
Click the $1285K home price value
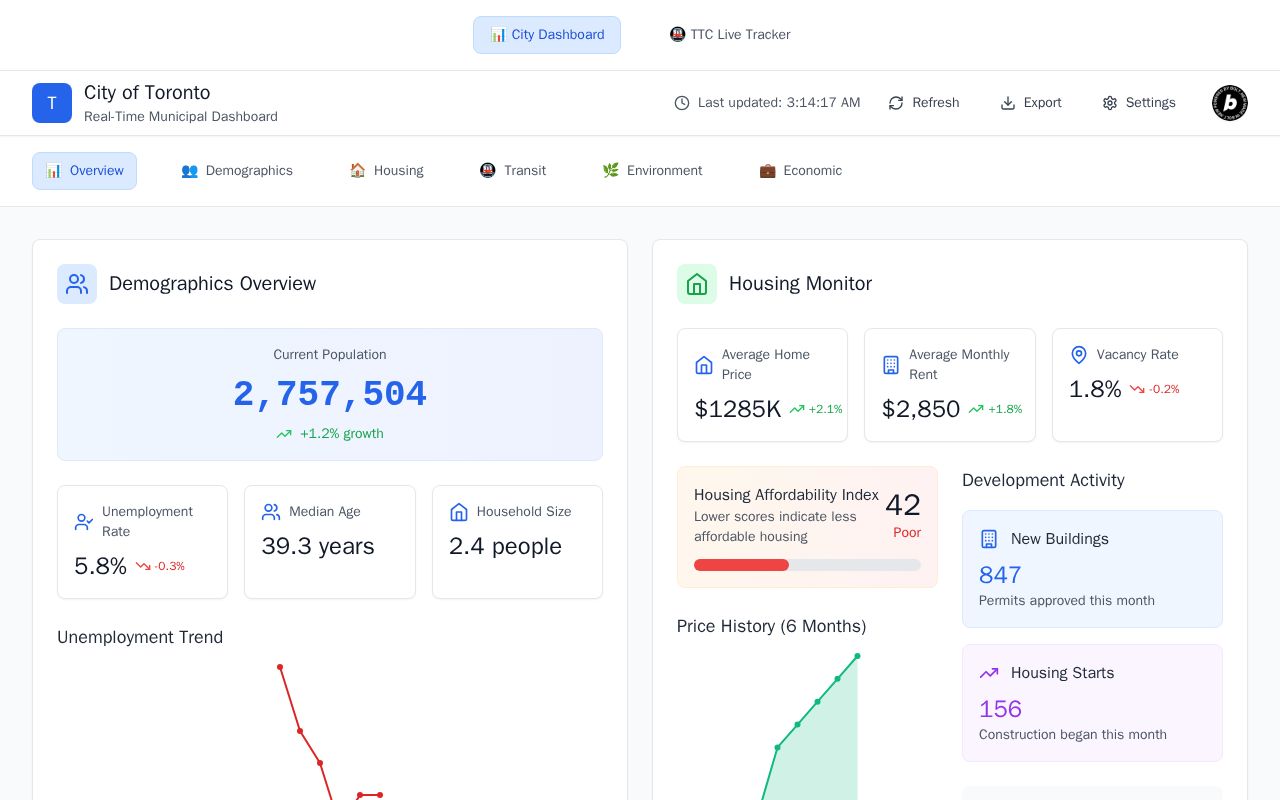pos(738,409)
